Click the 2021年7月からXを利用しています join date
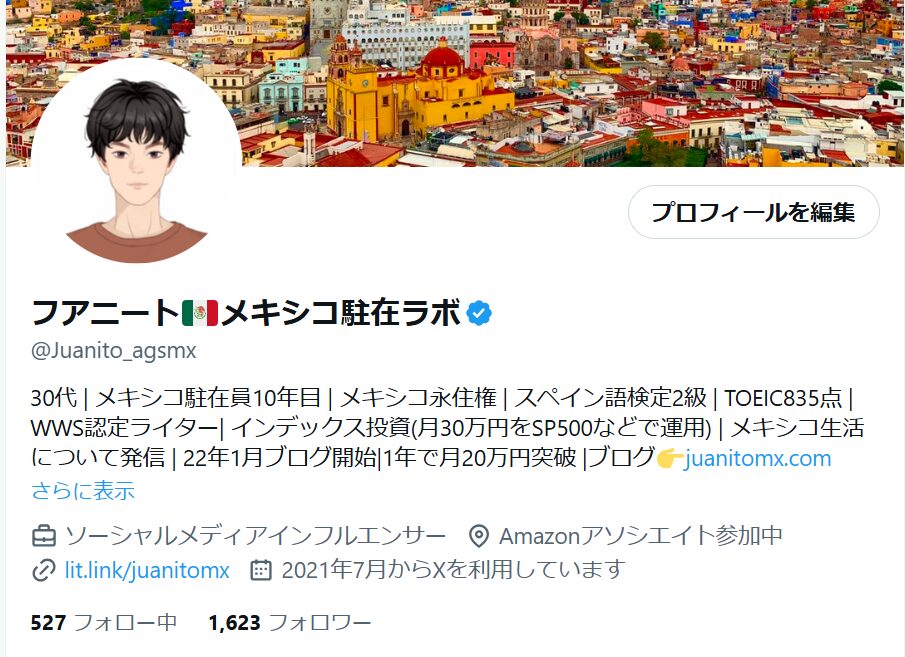This screenshot has height=657, width=905. (454, 570)
